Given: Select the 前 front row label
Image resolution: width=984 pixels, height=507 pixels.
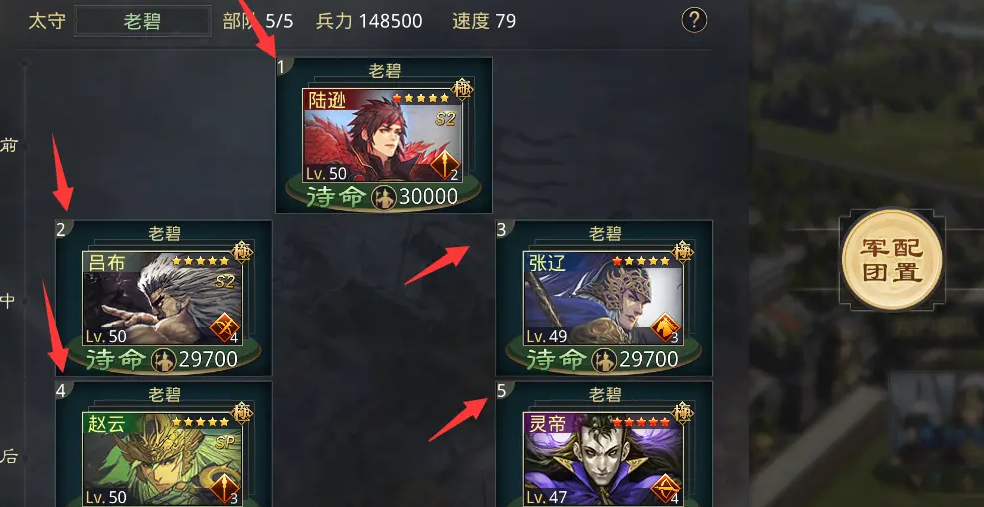Looking at the screenshot, I should tap(9, 145).
